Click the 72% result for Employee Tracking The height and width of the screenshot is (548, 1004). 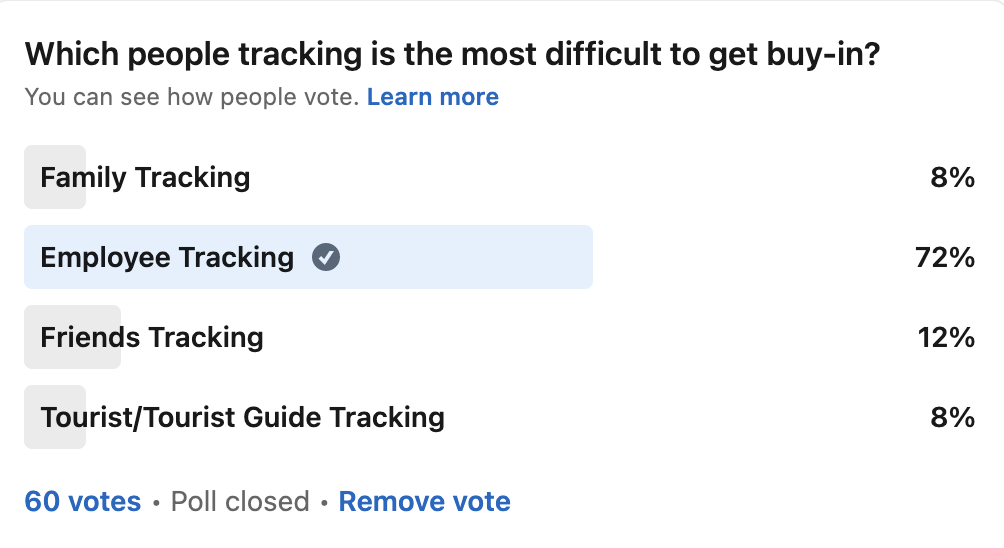coord(944,258)
